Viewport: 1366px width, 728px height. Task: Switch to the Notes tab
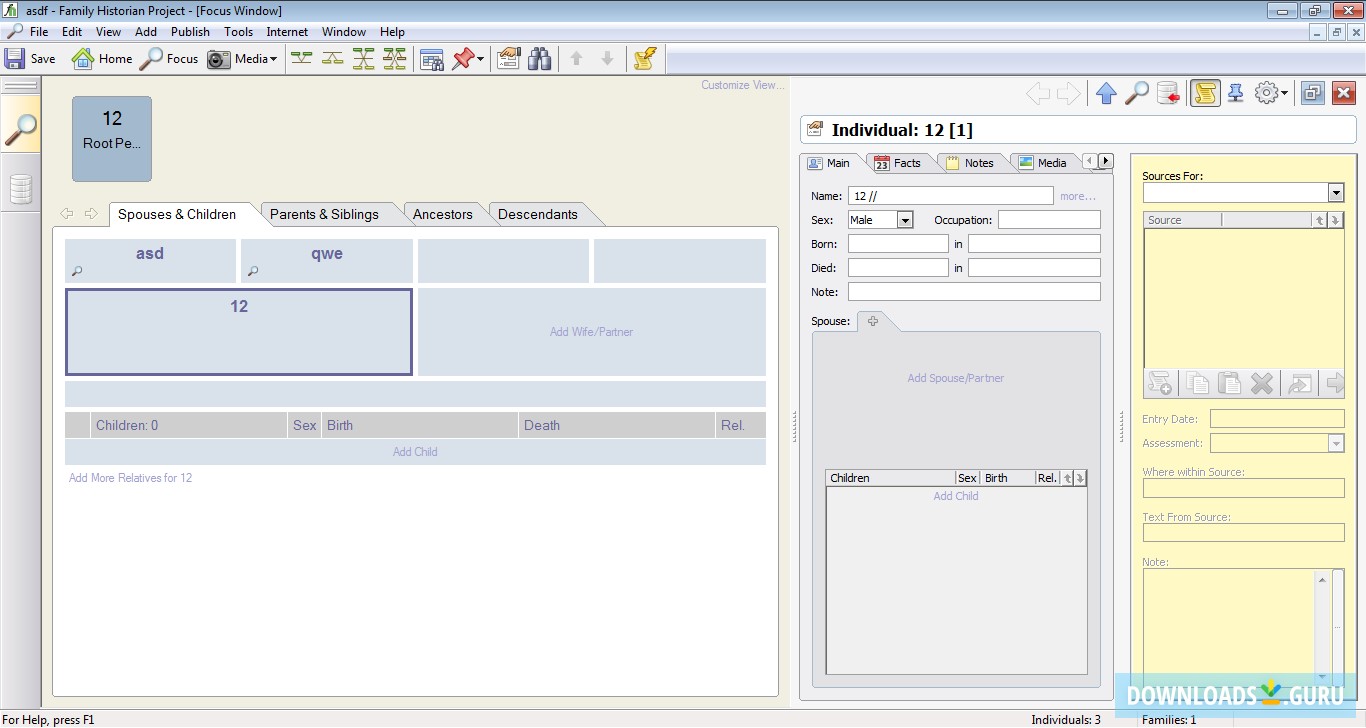969,163
